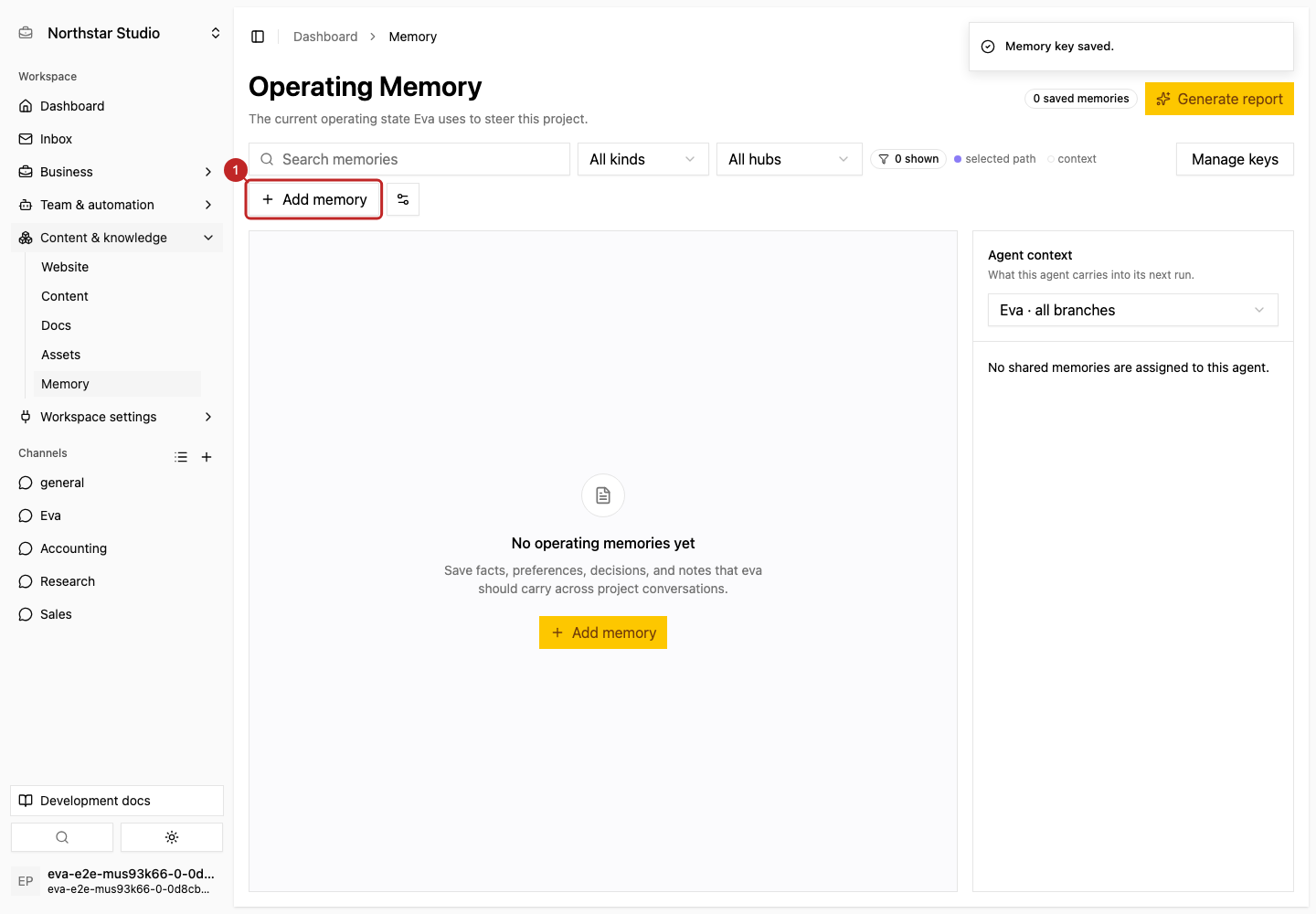
Task: Click the general channel chat bubble icon
Action: pyautogui.click(x=26, y=483)
